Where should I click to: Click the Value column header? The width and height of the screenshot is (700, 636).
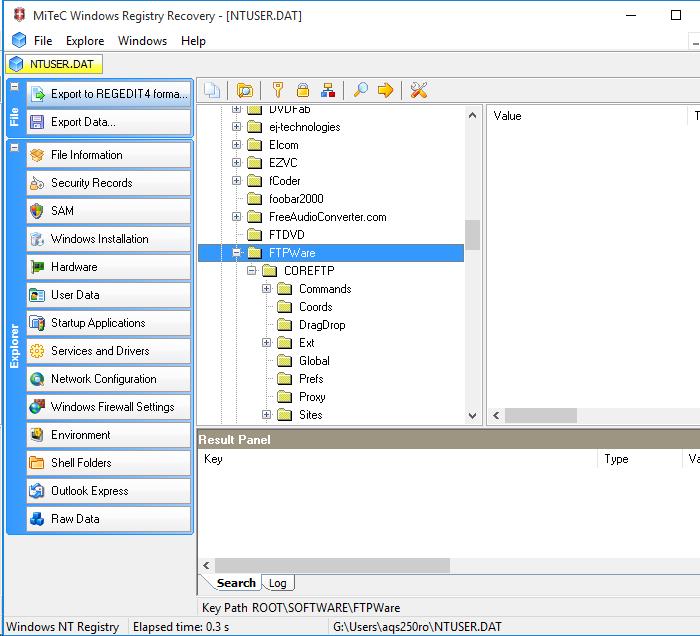[x=586, y=116]
